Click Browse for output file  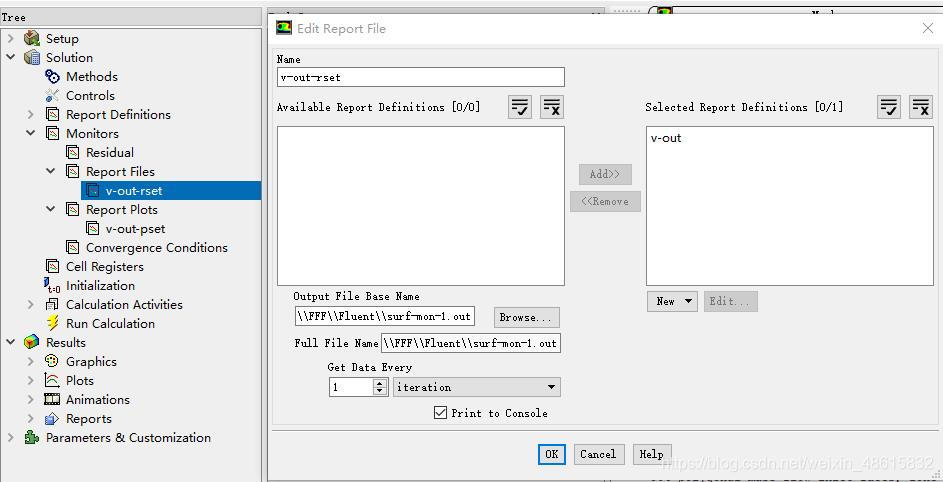526,317
